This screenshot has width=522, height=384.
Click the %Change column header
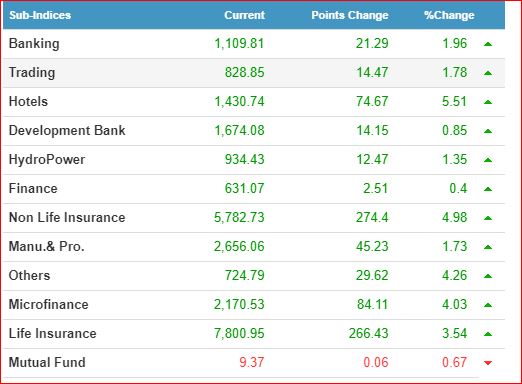pyautogui.click(x=449, y=15)
